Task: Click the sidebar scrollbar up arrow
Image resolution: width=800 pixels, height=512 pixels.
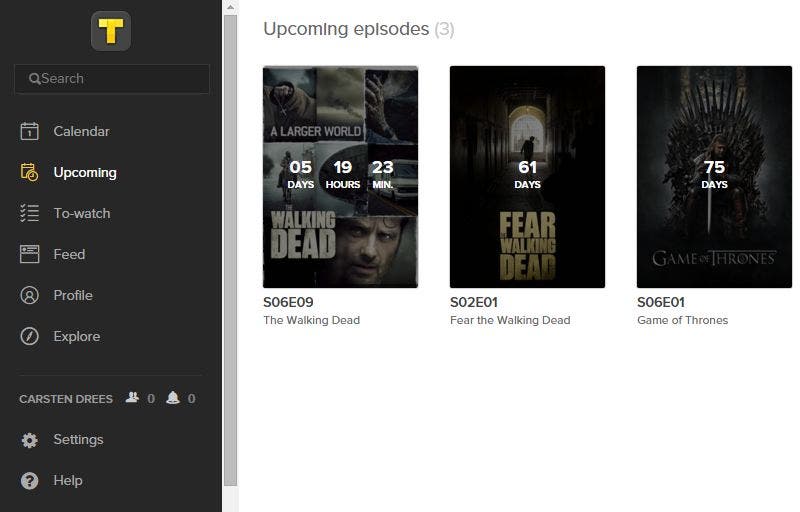Action: 231,7
